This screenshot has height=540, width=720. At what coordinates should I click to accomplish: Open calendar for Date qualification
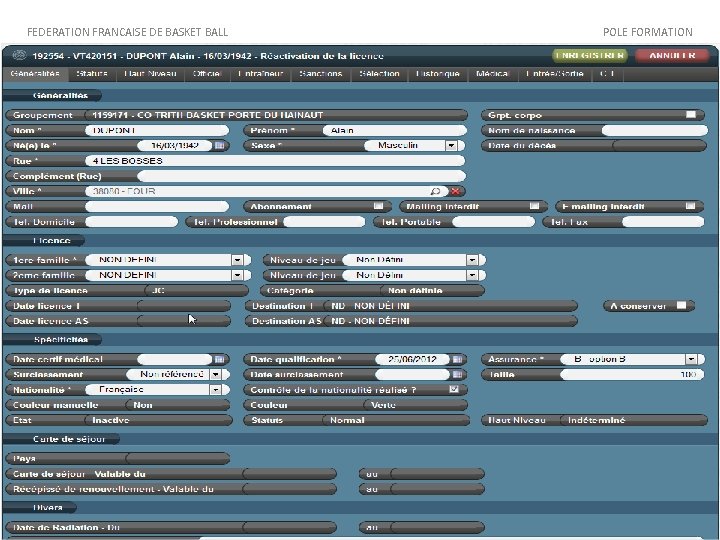(x=457, y=359)
